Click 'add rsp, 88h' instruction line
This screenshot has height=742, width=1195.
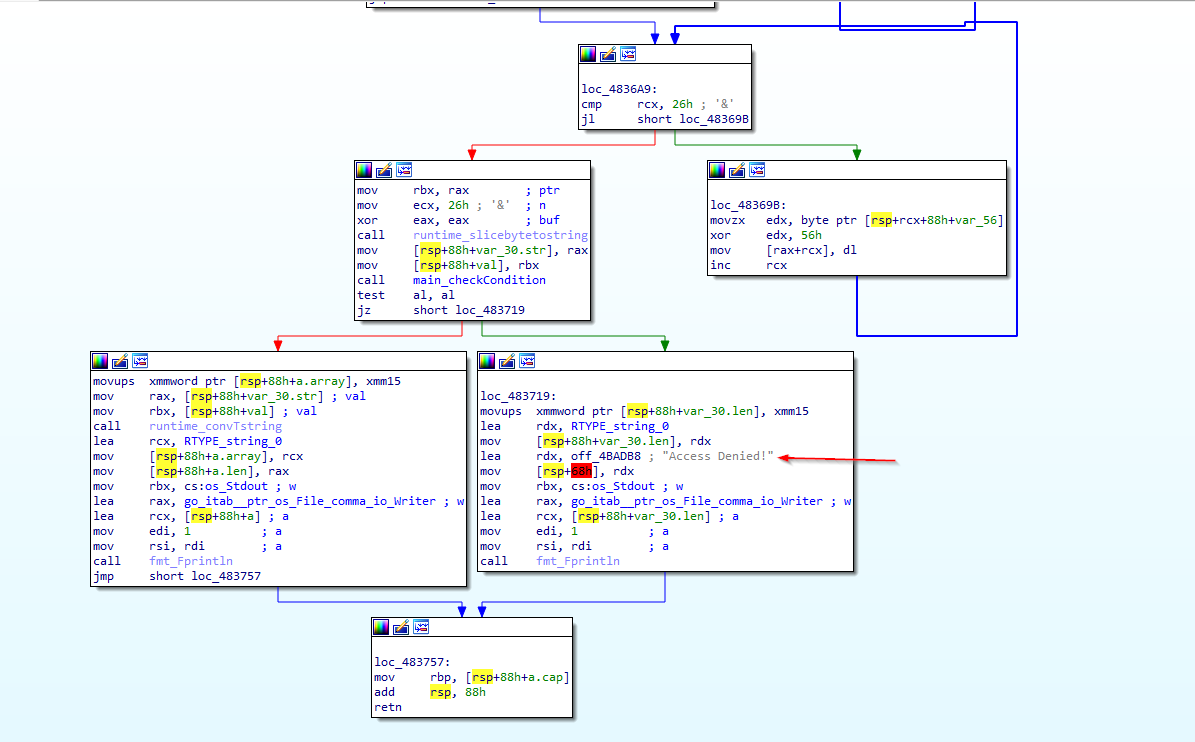(x=430, y=692)
